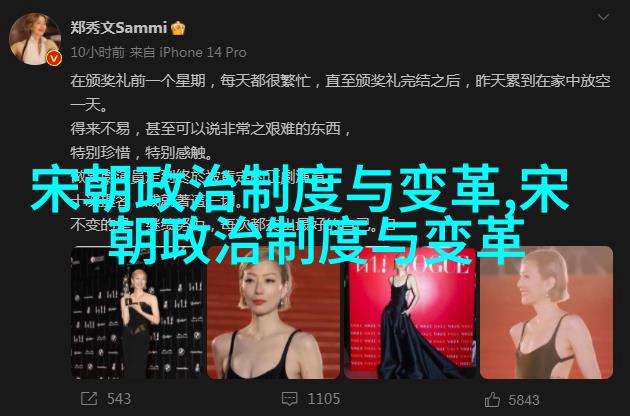This screenshot has width=630, height=416.
Task: Click the profile avatar photo
Action: (x=35, y=39)
